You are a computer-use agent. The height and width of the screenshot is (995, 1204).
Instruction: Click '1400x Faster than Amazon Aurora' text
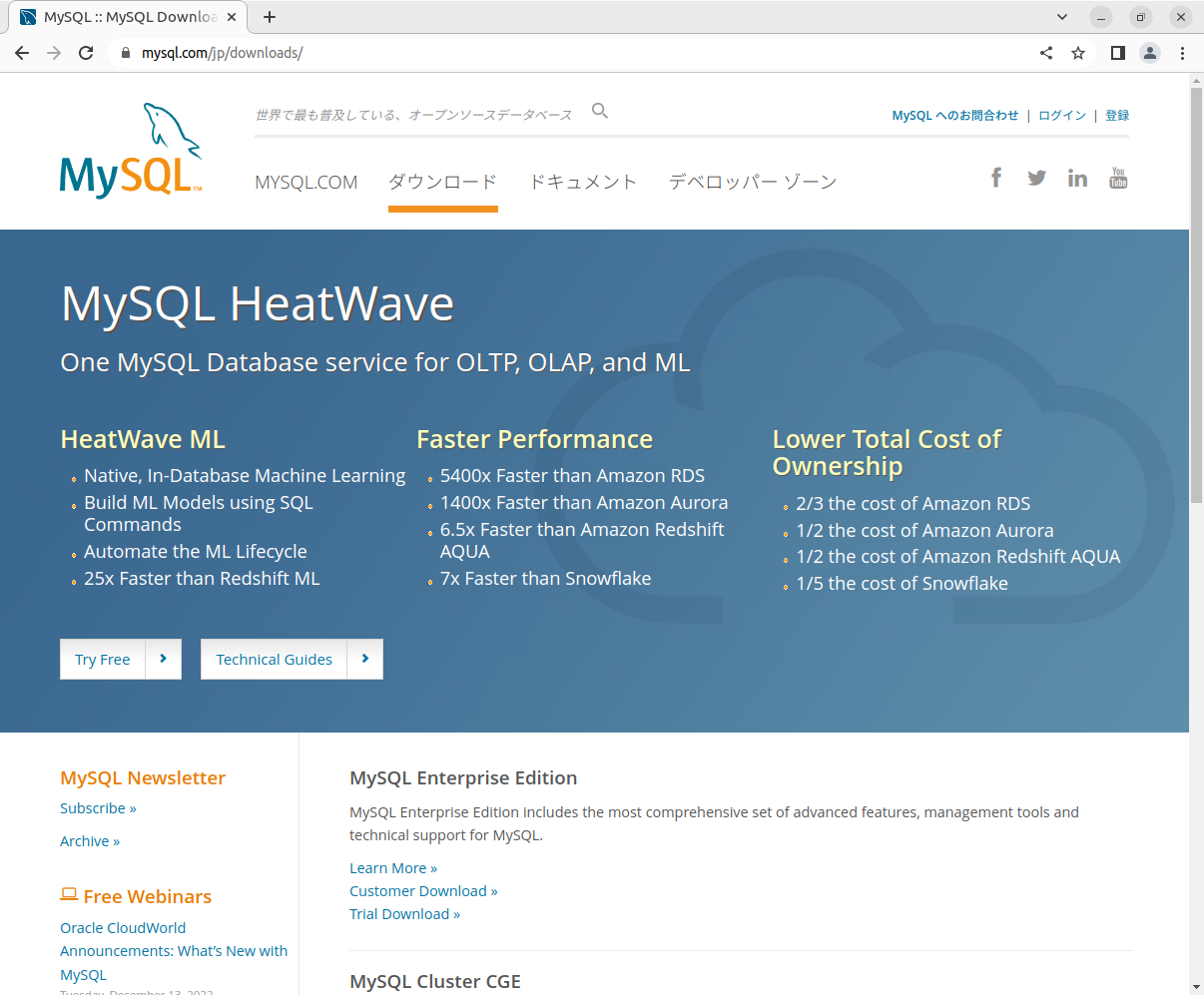[584, 503]
